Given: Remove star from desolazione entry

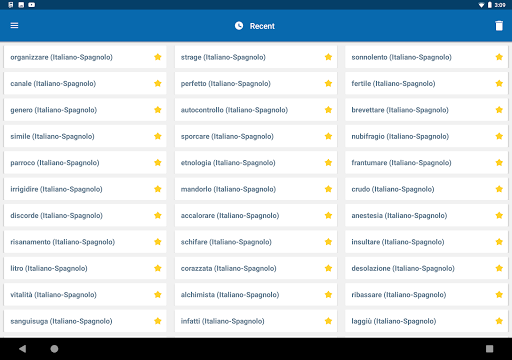Looking at the screenshot, I should [499, 268].
